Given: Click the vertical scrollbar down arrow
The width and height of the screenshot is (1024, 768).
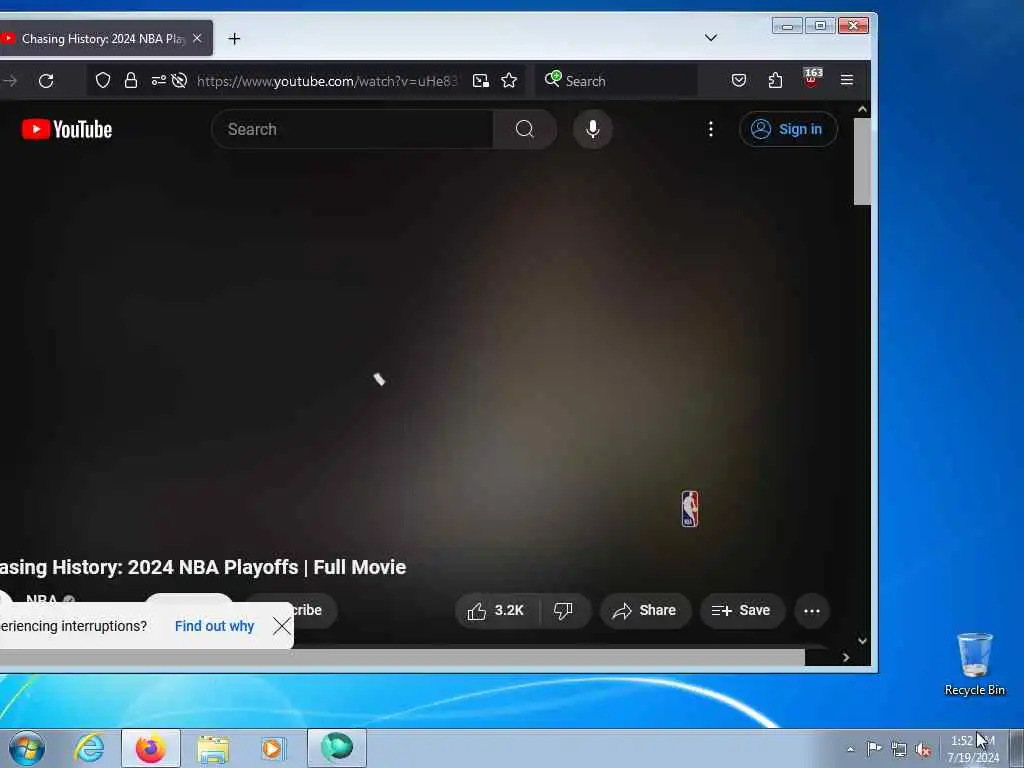Looking at the screenshot, I should point(862,641).
